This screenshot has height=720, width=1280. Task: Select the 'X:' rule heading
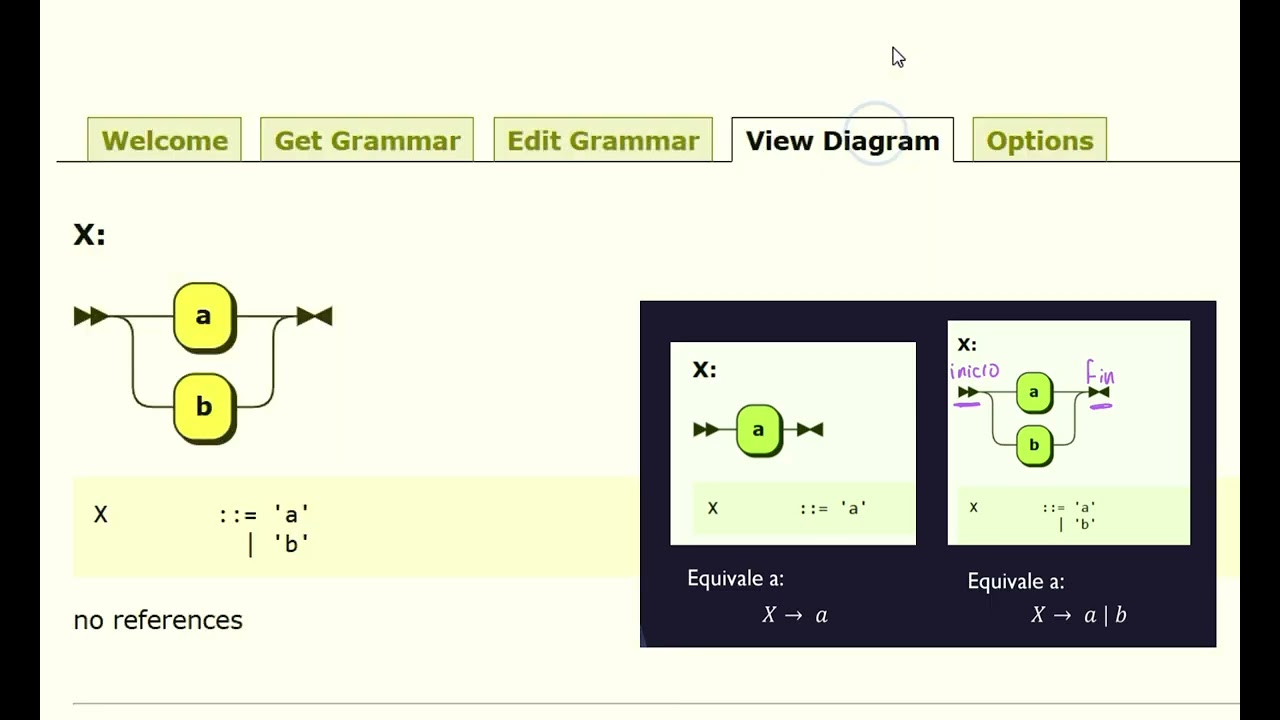(89, 235)
